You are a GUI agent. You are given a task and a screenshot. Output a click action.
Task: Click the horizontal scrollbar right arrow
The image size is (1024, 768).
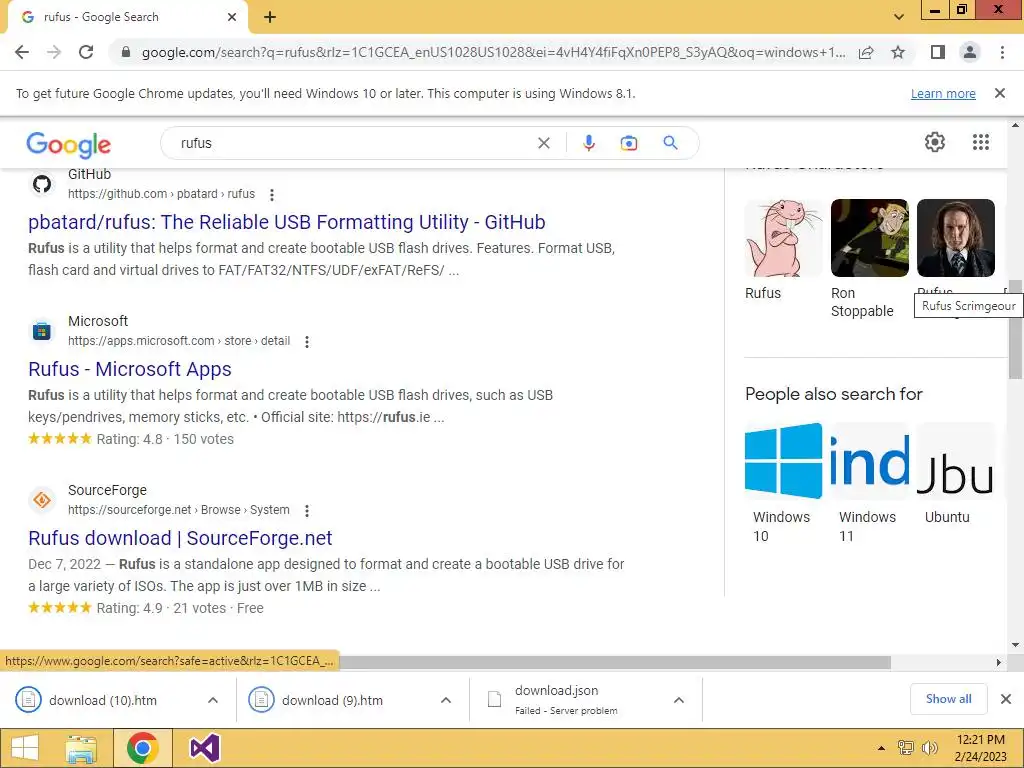click(999, 662)
